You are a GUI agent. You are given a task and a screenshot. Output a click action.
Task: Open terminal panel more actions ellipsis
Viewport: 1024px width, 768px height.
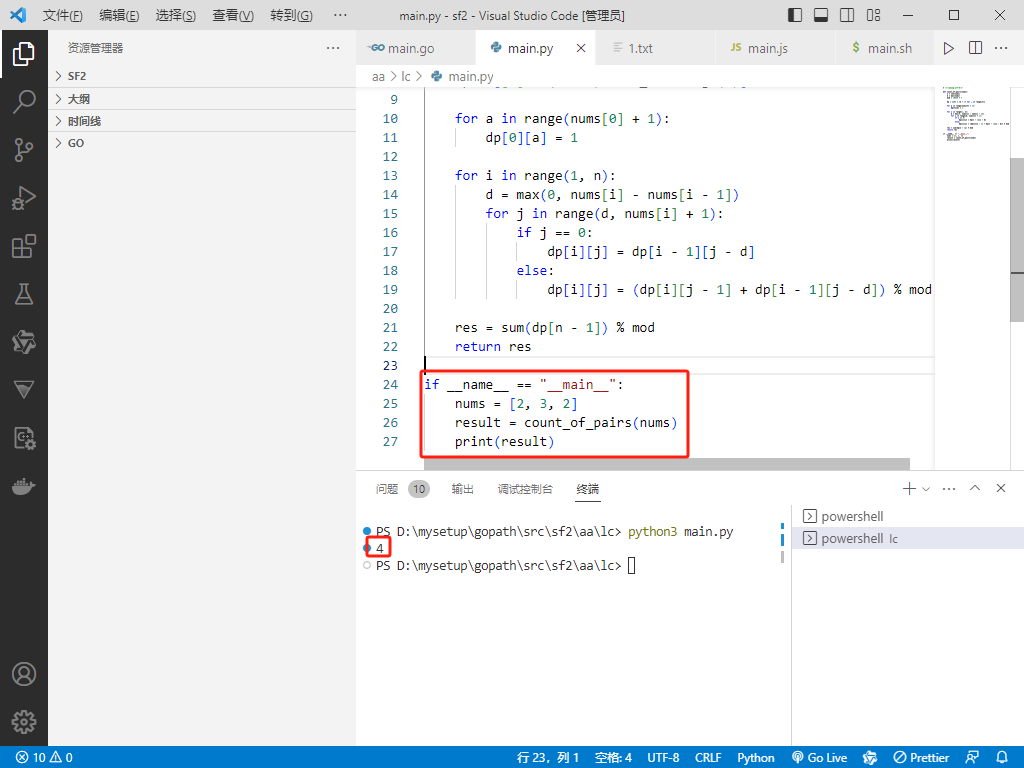tap(949, 488)
